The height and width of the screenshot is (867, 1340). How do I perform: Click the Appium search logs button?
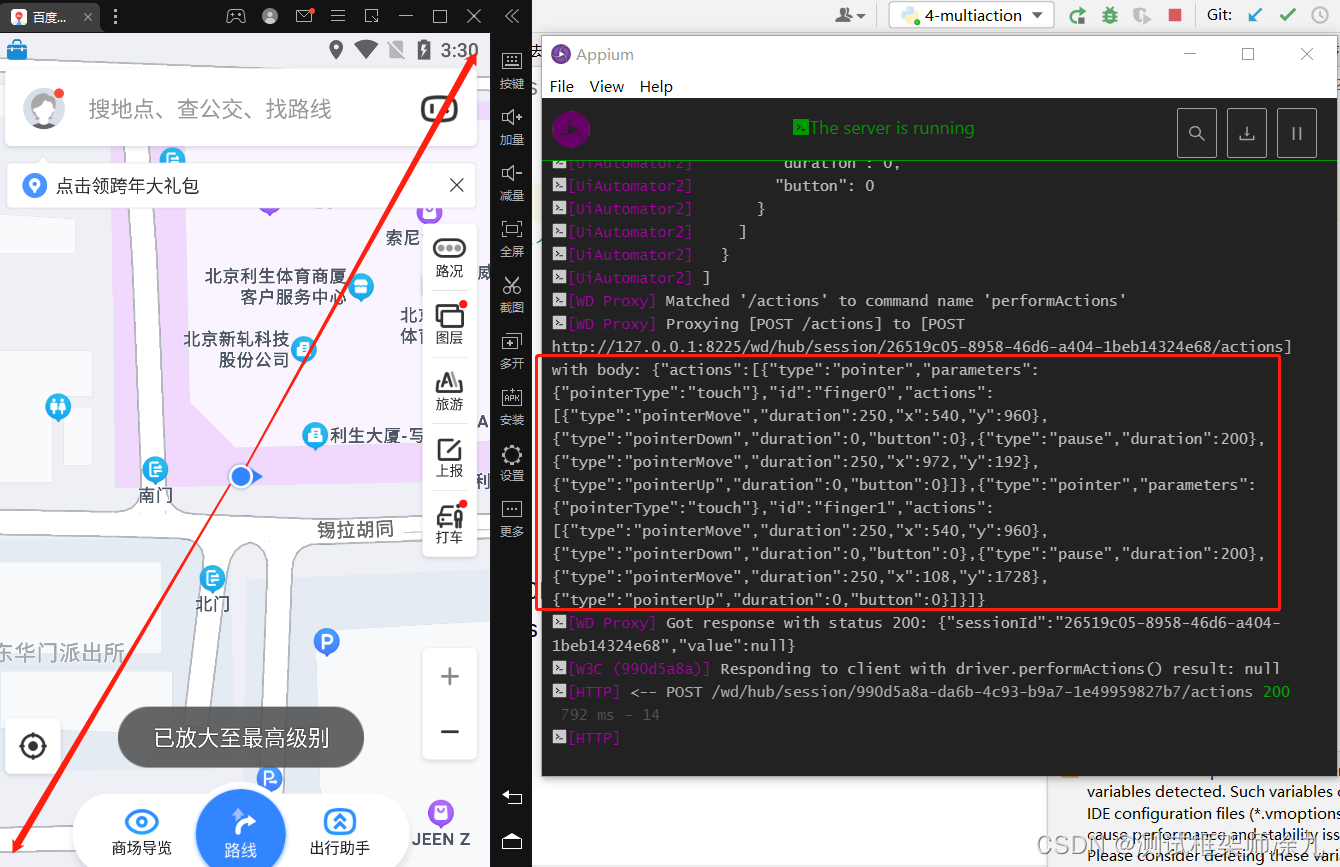coord(1197,133)
